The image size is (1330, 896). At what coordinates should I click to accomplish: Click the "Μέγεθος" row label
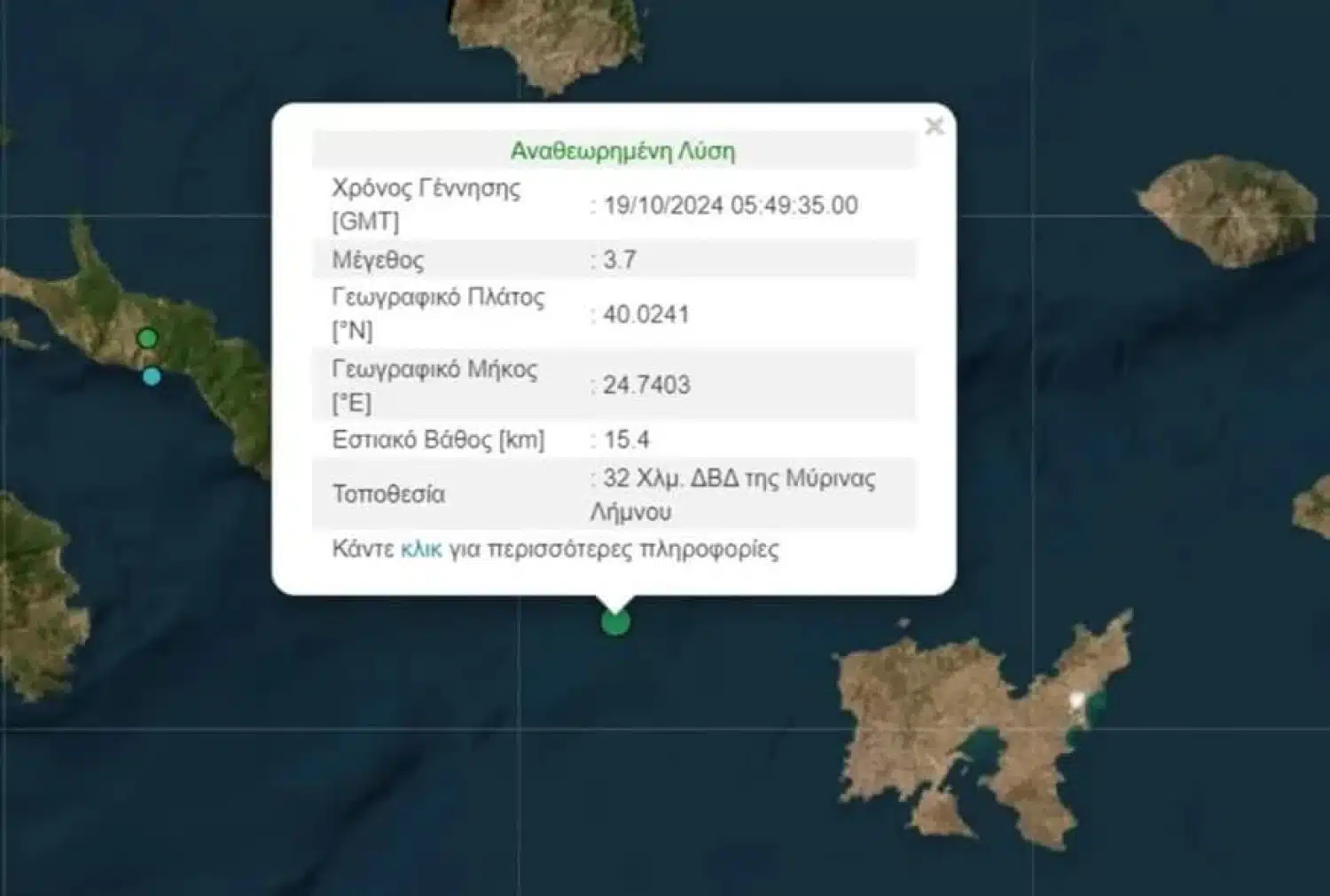click(x=378, y=260)
